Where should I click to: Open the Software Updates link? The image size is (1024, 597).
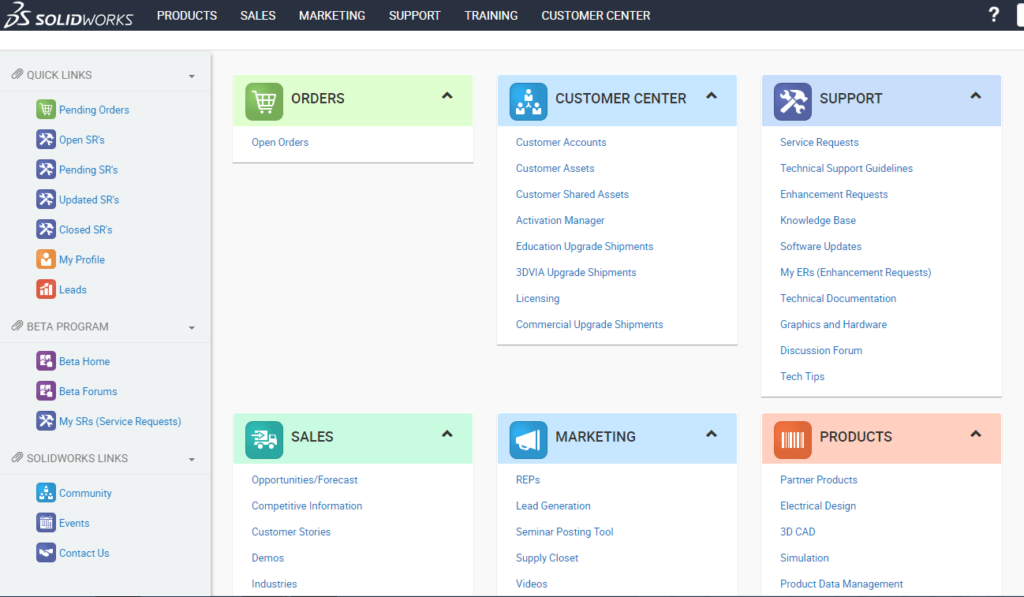821,247
